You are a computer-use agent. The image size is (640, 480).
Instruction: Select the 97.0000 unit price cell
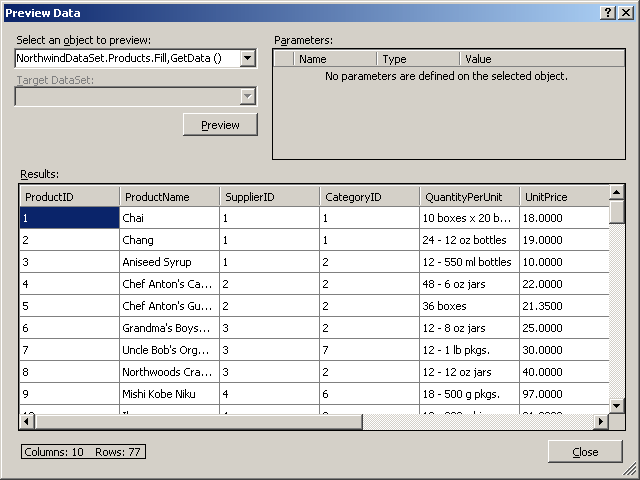[x=563, y=394]
